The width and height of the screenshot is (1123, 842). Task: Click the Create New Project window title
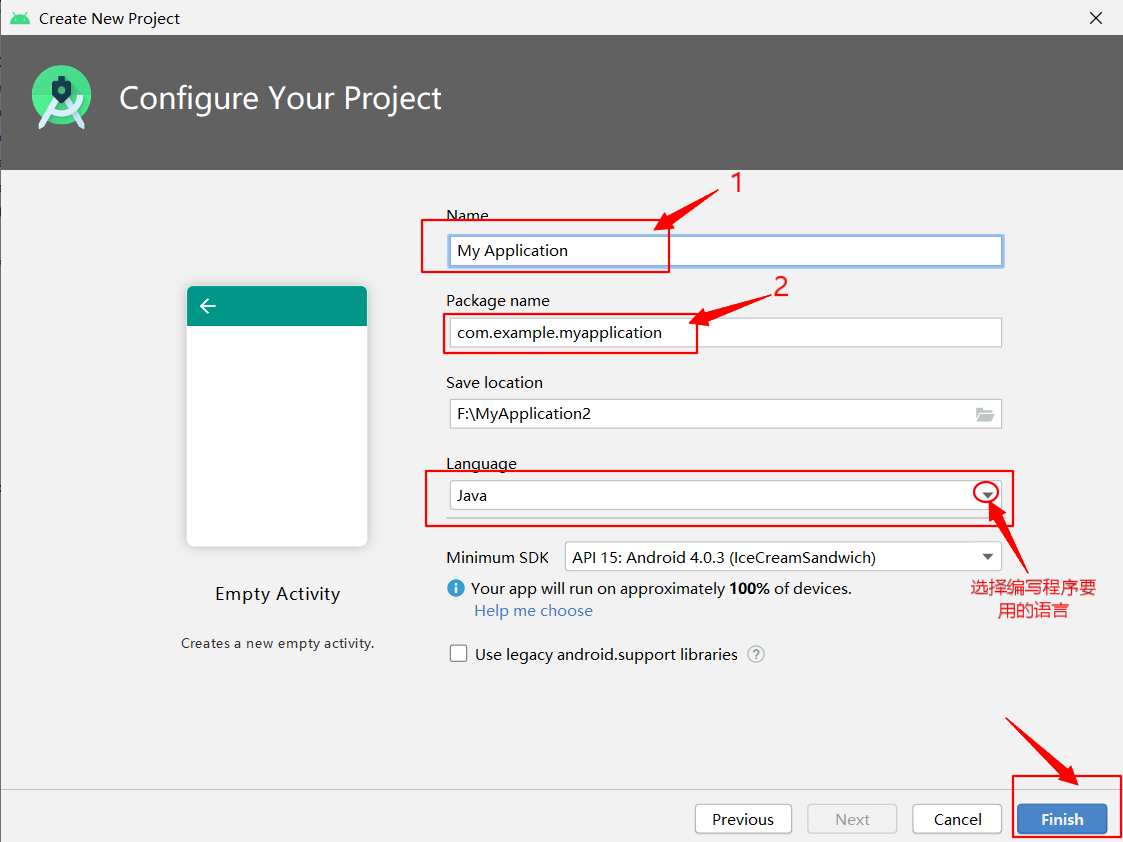click(110, 19)
